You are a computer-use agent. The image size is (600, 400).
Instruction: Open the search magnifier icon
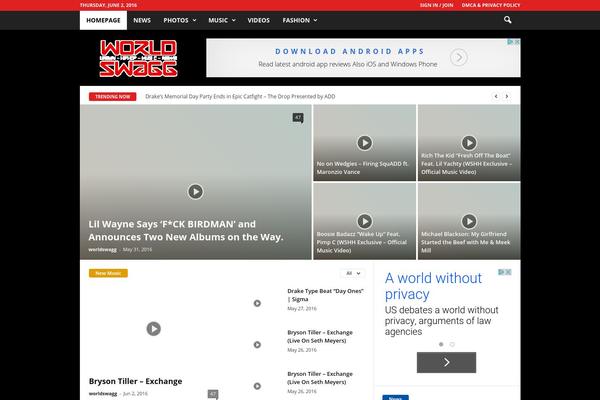507,20
